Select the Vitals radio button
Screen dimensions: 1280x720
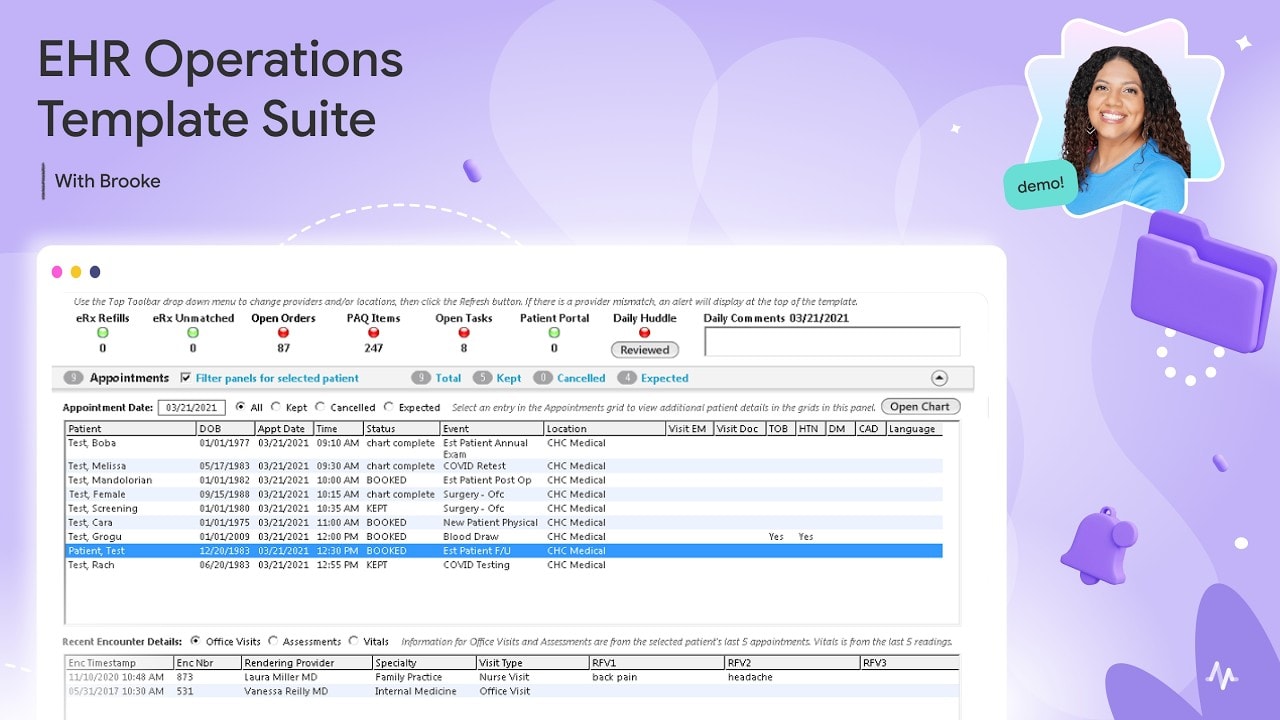click(x=353, y=641)
